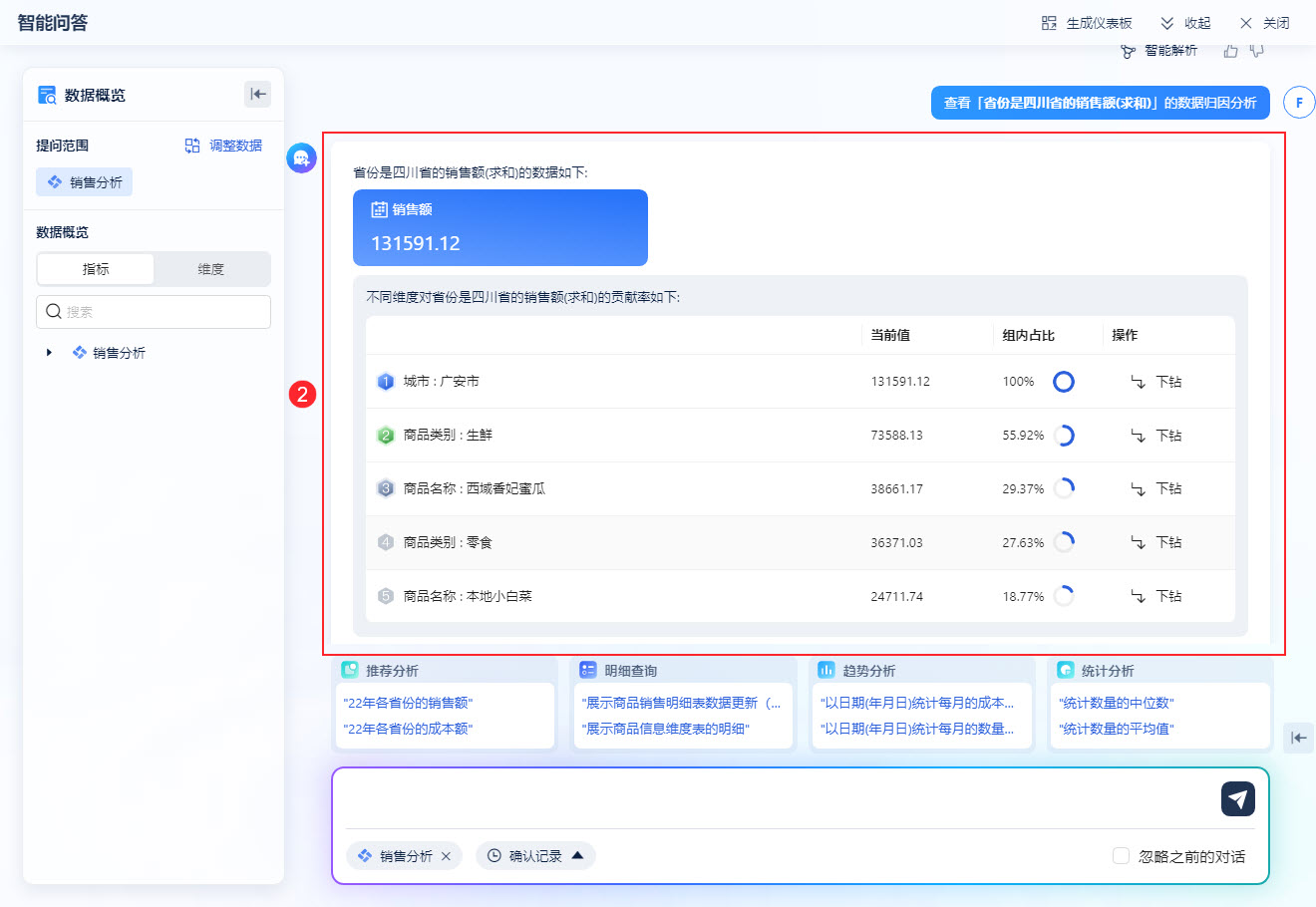Open 调整数据 settings
Viewport: 1316px width, 907px height.
coord(223,146)
